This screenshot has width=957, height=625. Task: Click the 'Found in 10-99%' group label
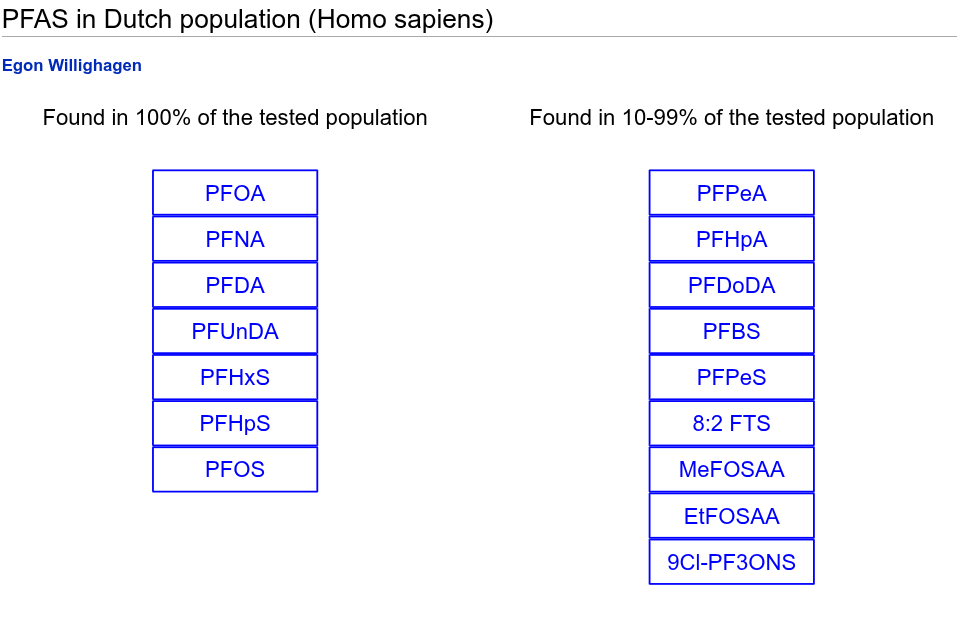(x=731, y=117)
